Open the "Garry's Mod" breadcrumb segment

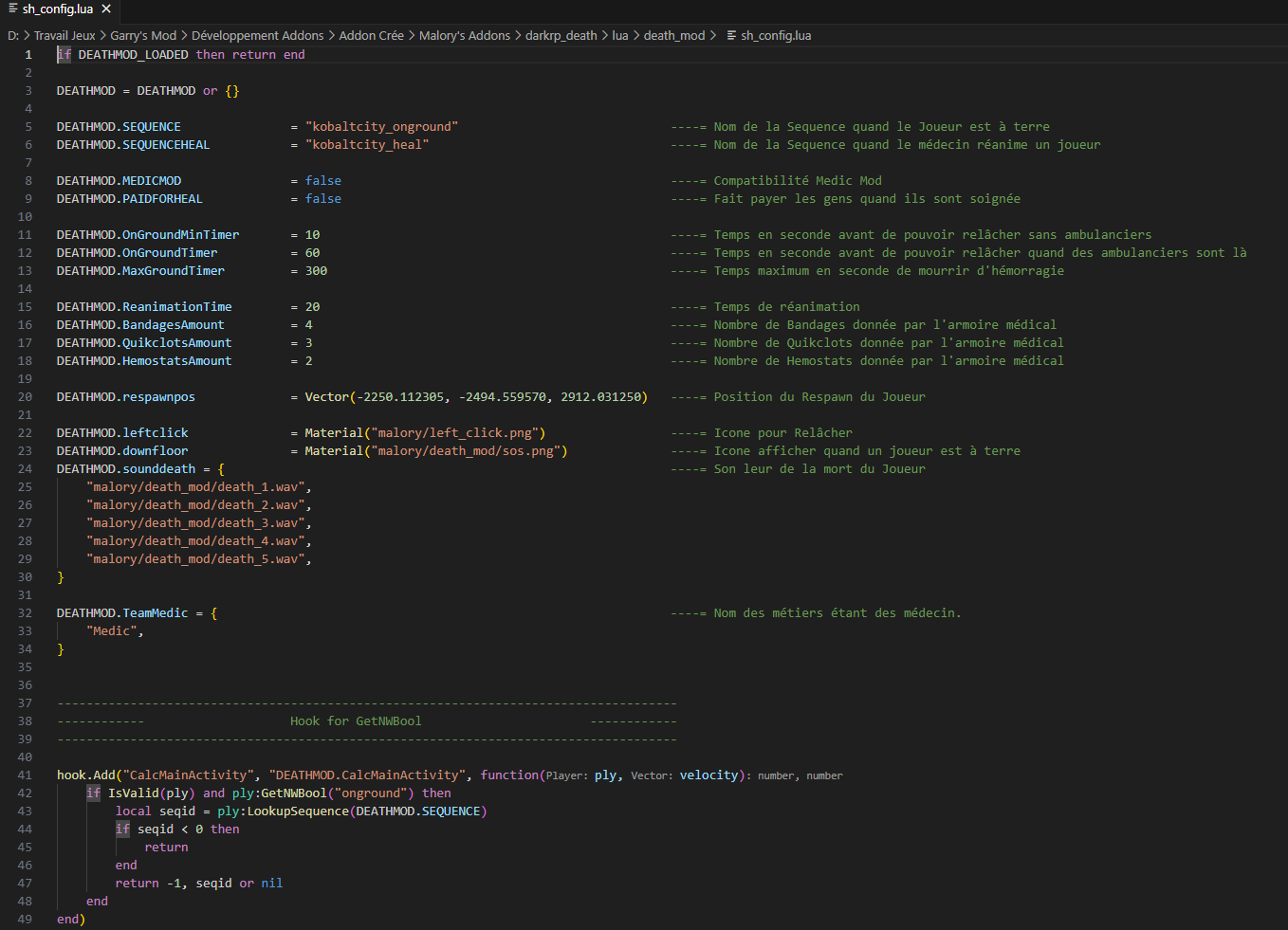point(143,35)
